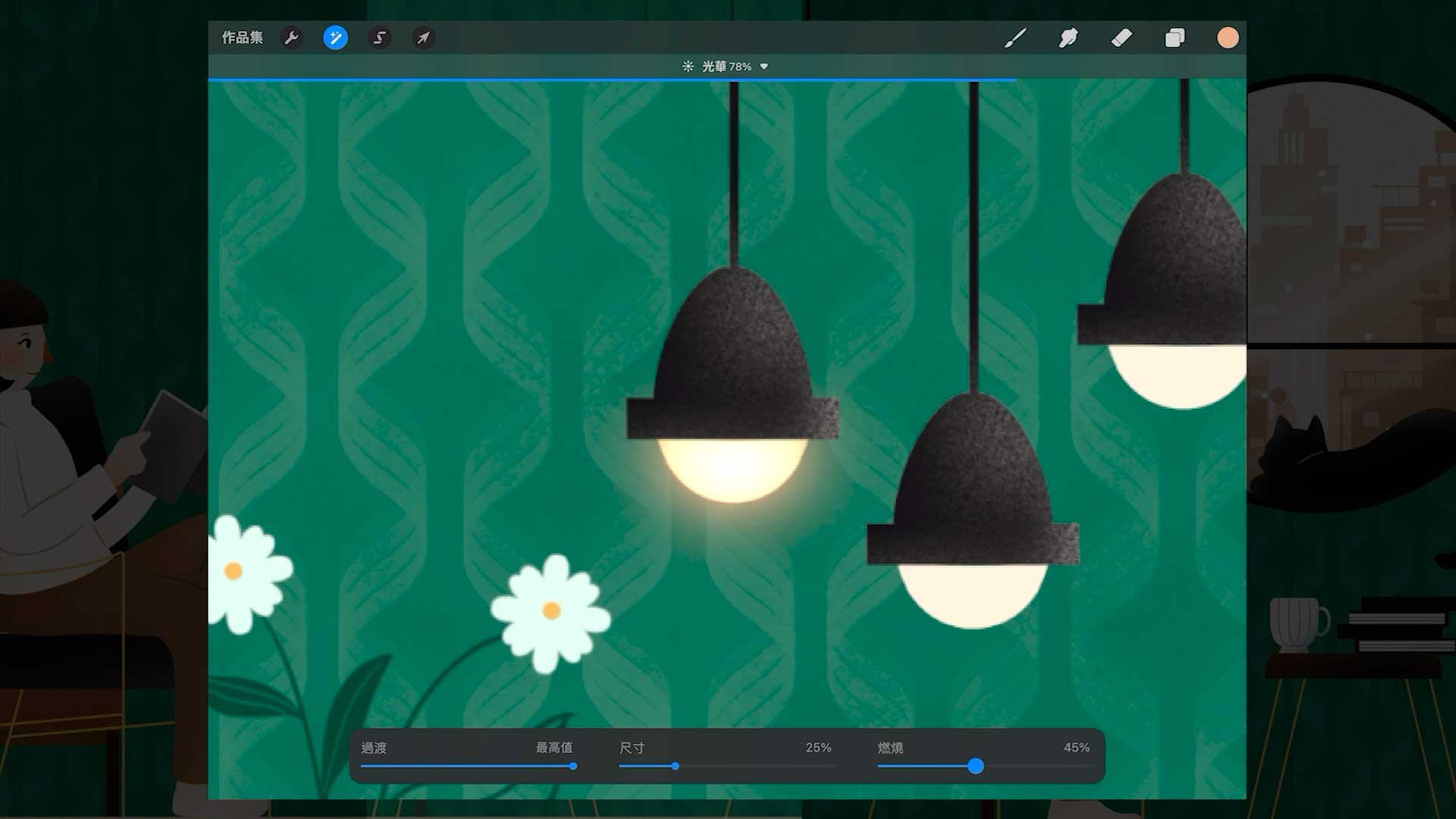The width and height of the screenshot is (1456, 819).
Task: Open the peach active color swatch
Action: (x=1228, y=38)
